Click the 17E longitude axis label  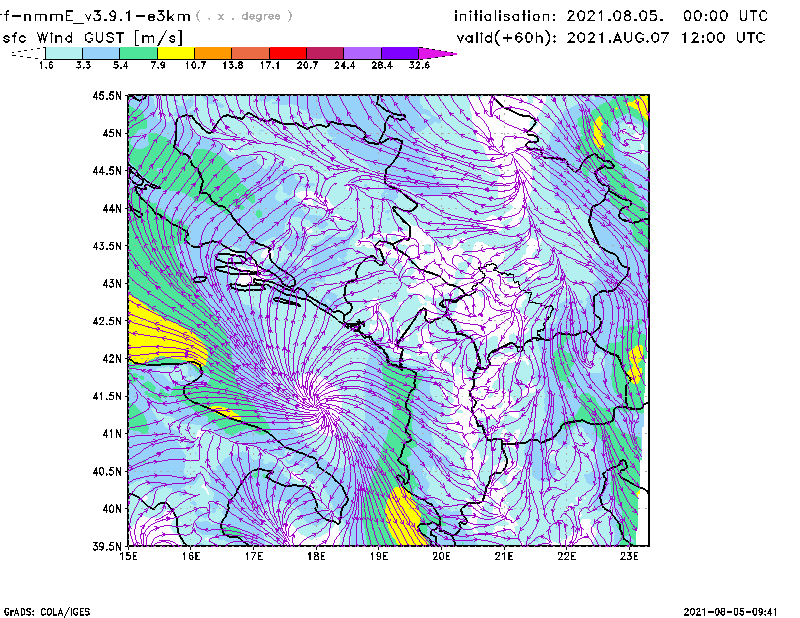254,556
